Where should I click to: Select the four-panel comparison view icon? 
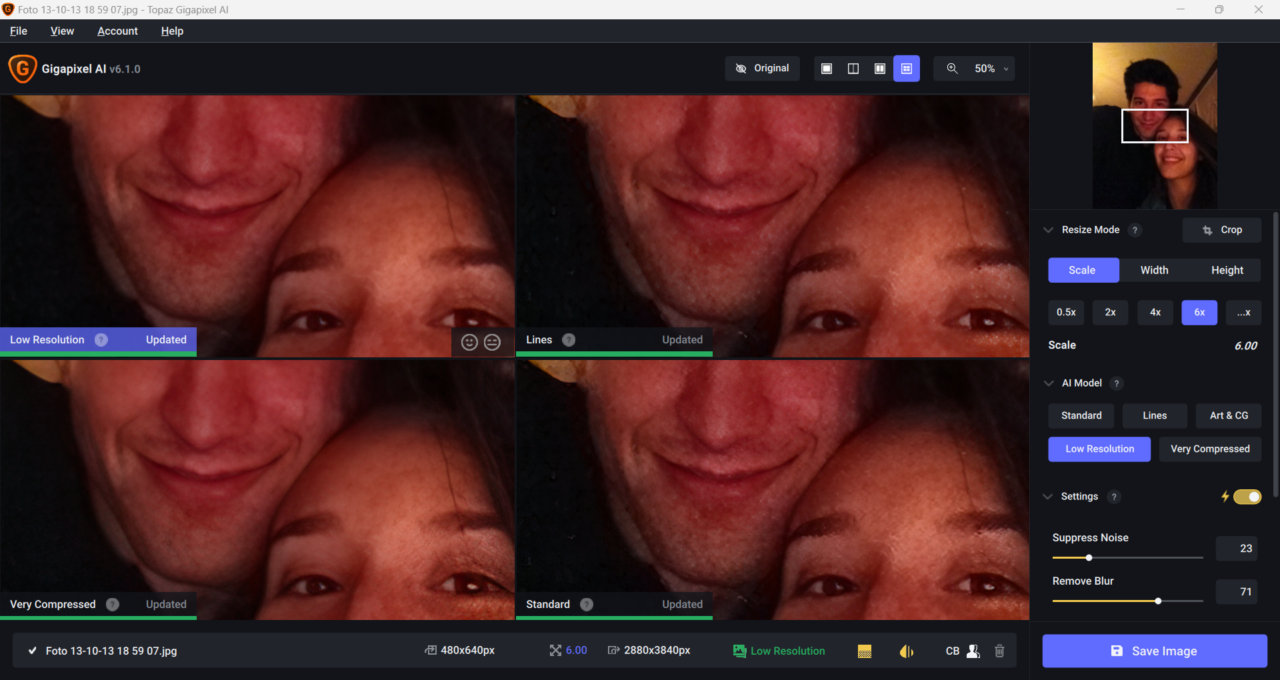click(x=907, y=69)
